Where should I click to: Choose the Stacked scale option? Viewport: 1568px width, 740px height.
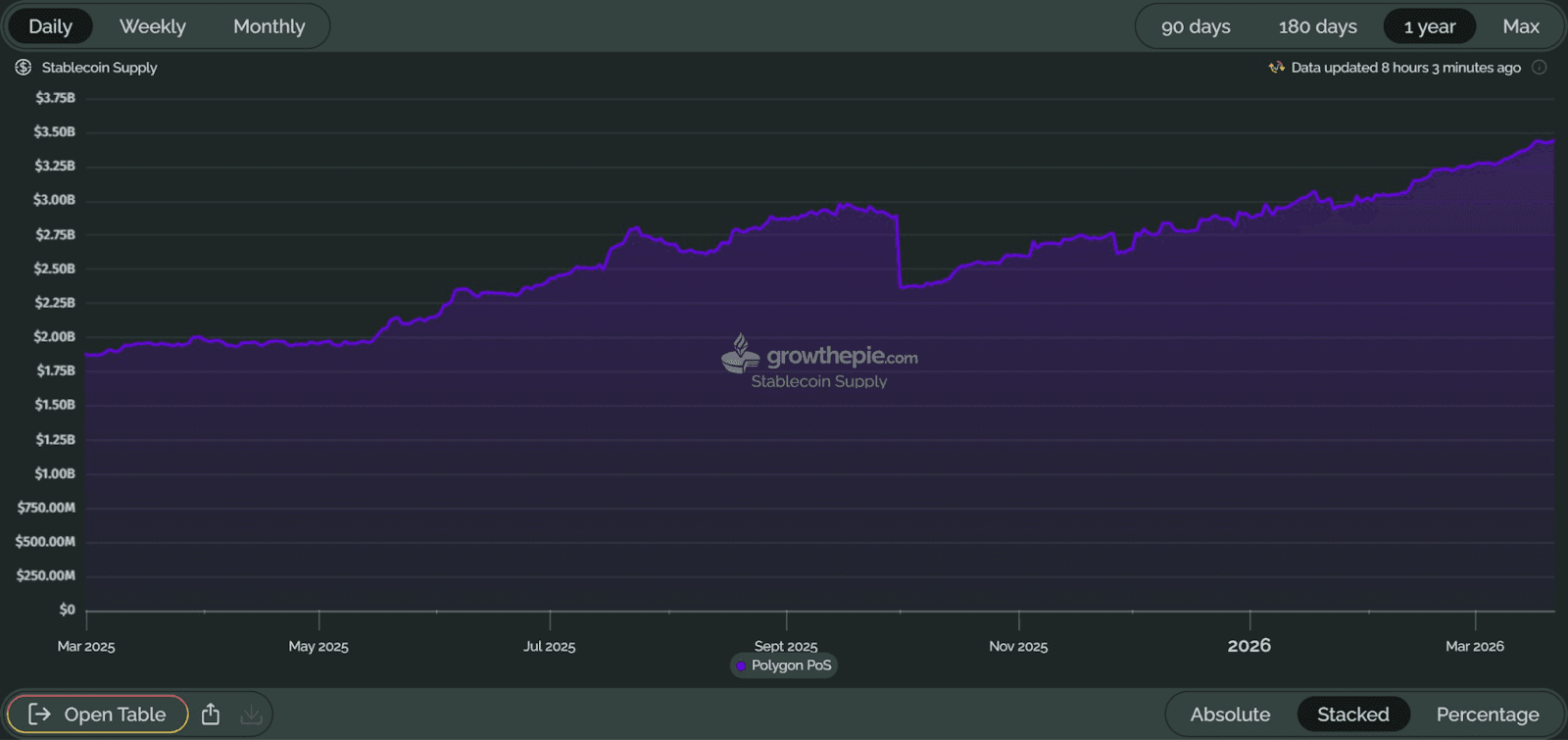(1352, 715)
